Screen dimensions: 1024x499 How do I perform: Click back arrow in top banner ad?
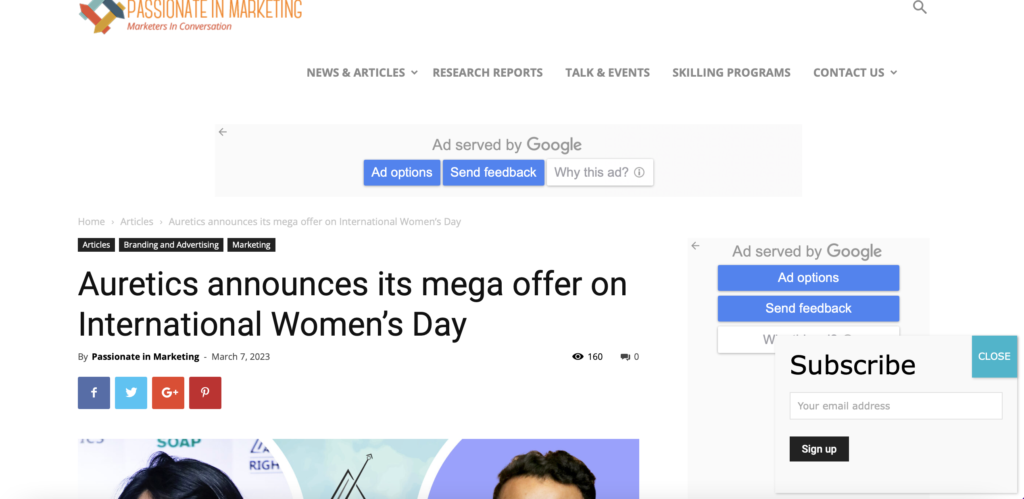click(x=223, y=132)
